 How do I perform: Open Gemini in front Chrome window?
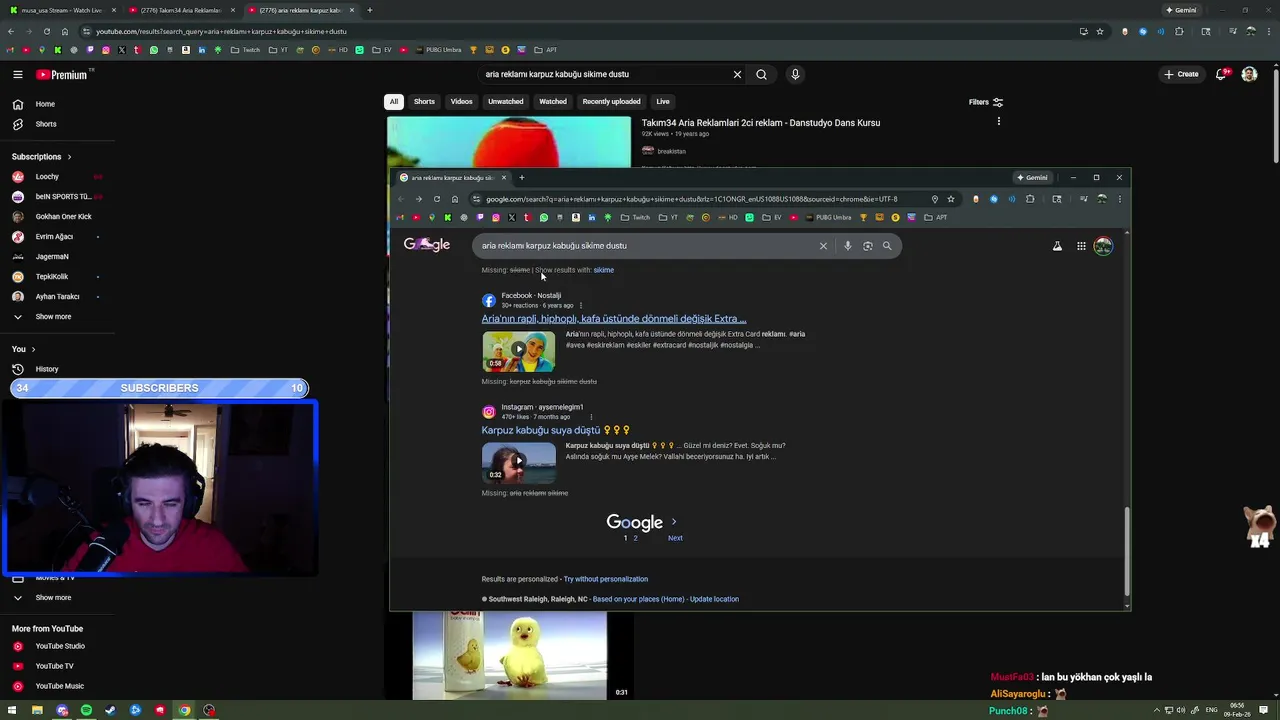1032,178
